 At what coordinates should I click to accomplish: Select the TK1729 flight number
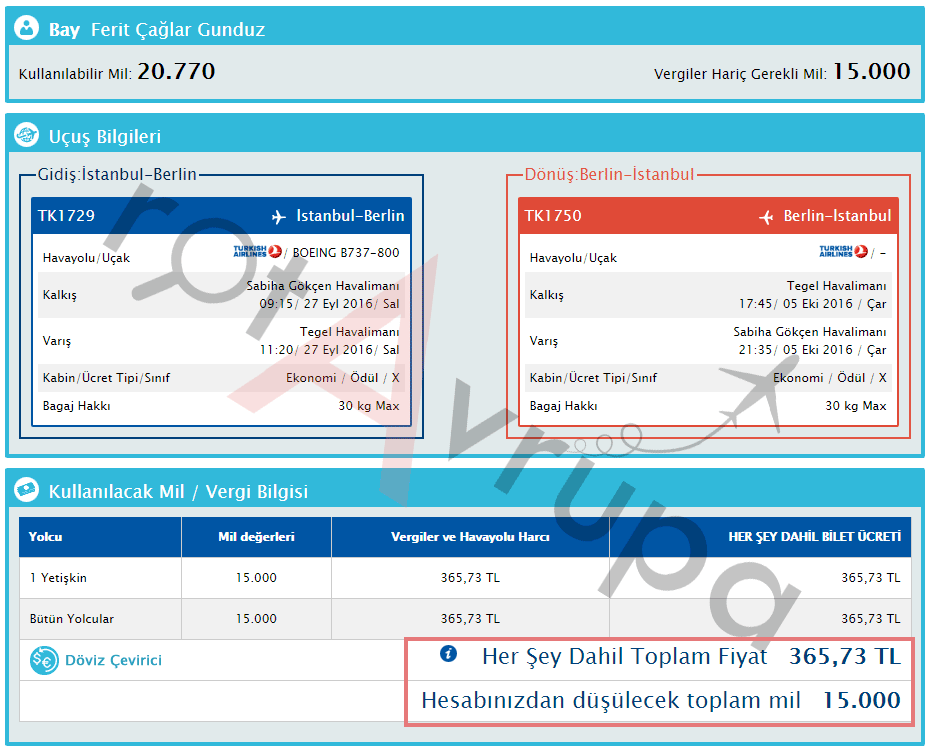pos(66,216)
